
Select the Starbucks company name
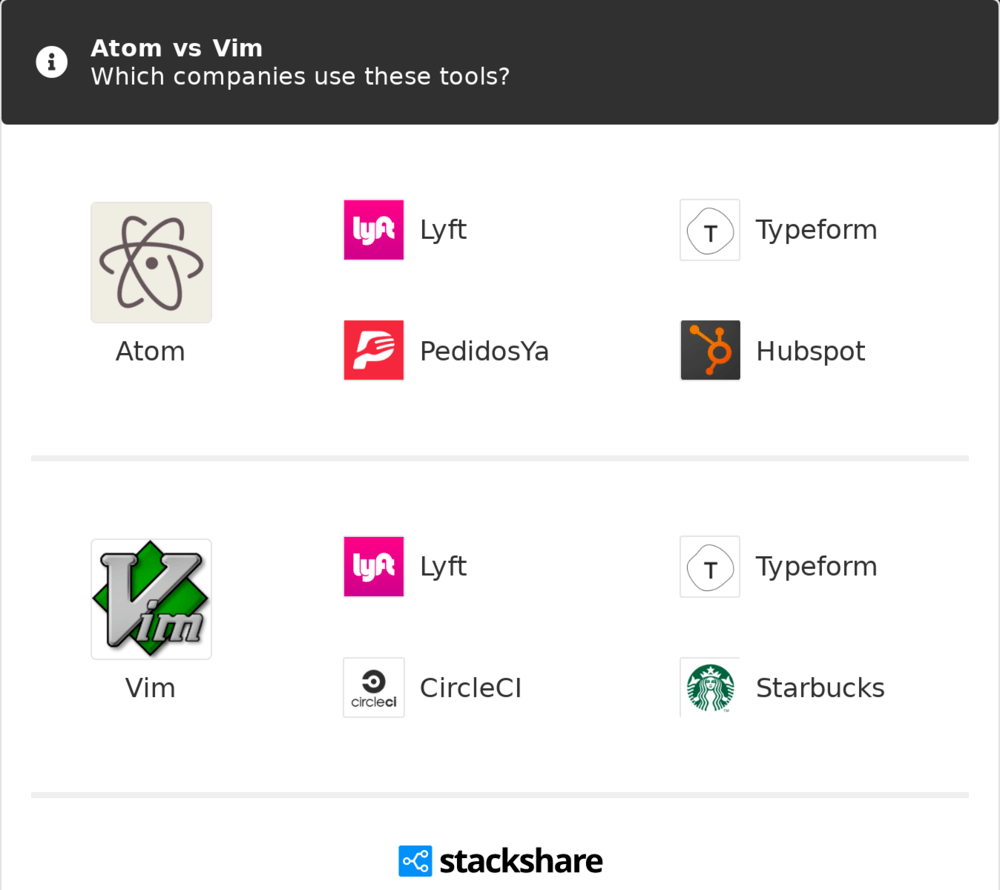pos(820,688)
